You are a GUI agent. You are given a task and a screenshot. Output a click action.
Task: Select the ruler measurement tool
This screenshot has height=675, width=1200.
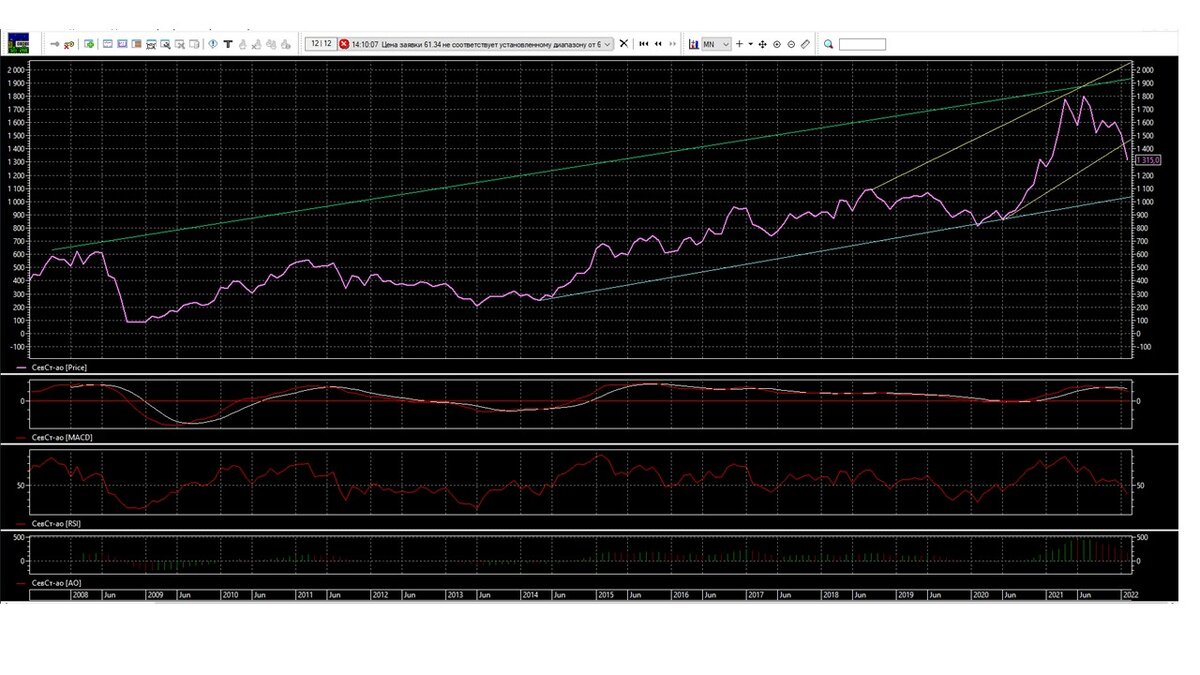pyautogui.click(x=806, y=44)
